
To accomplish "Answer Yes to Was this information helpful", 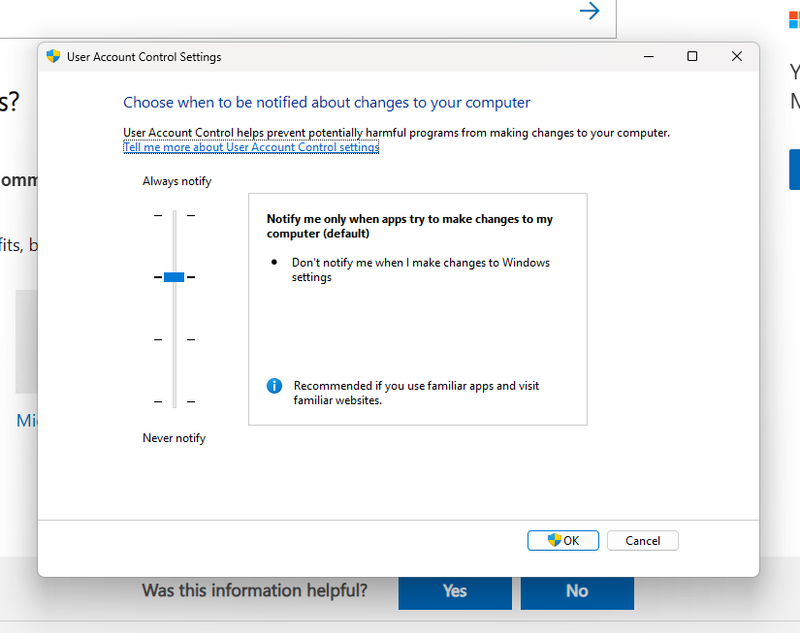I will (x=455, y=591).
